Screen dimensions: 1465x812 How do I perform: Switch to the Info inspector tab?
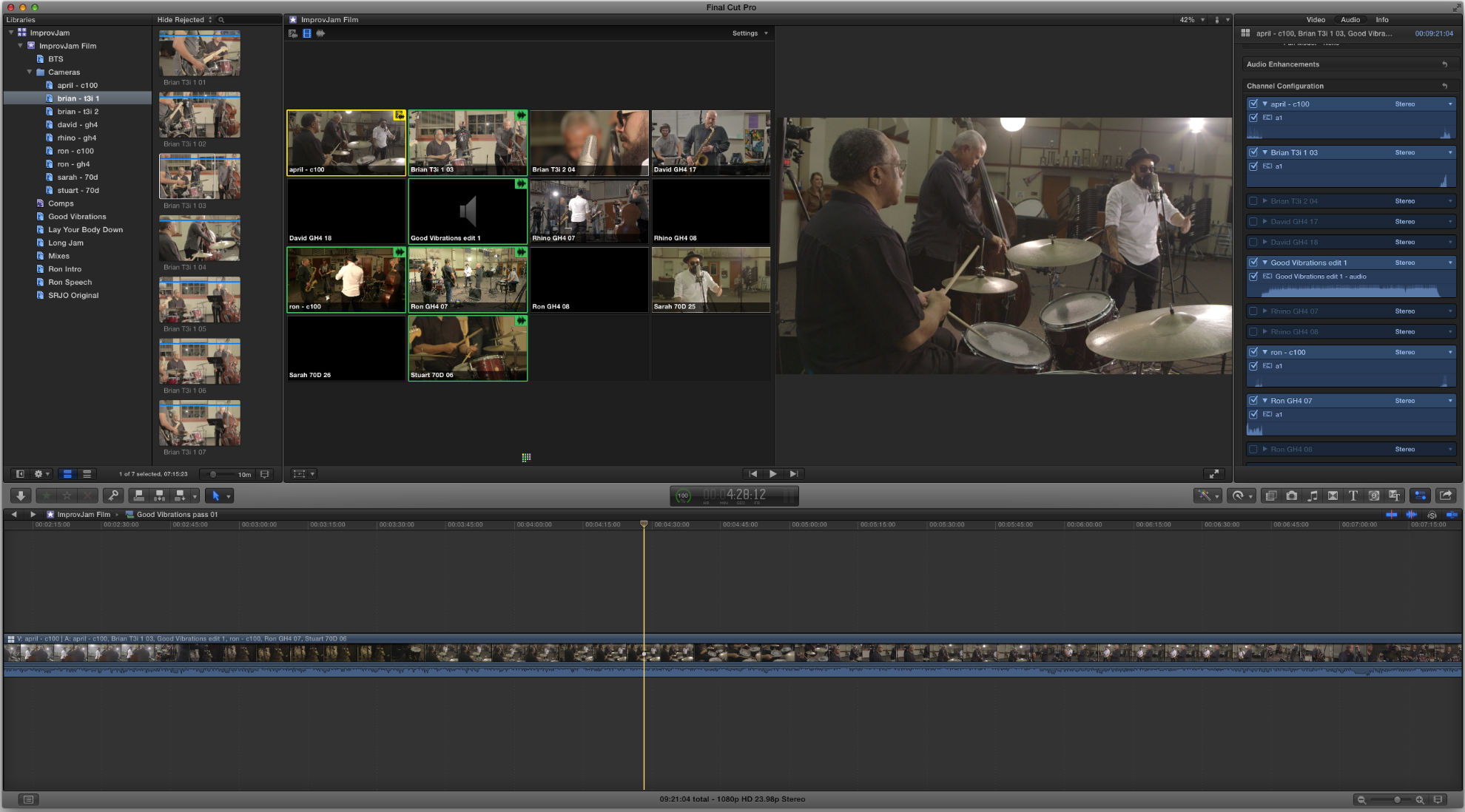(1381, 20)
